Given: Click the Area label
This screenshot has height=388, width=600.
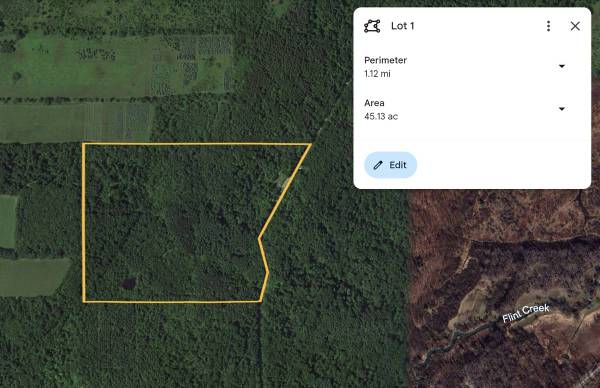Looking at the screenshot, I should pyautogui.click(x=374, y=103).
